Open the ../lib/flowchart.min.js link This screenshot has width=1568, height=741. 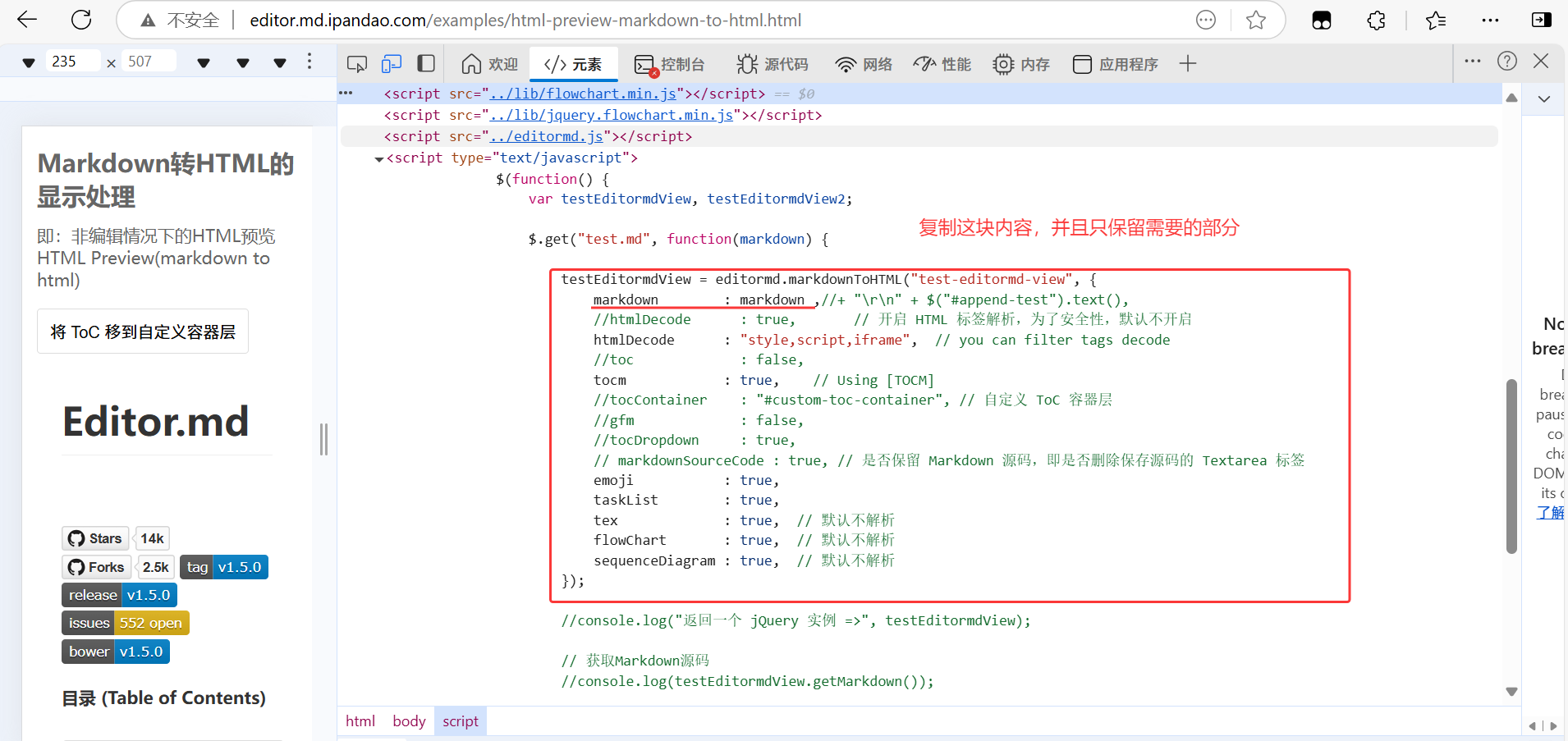(583, 94)
